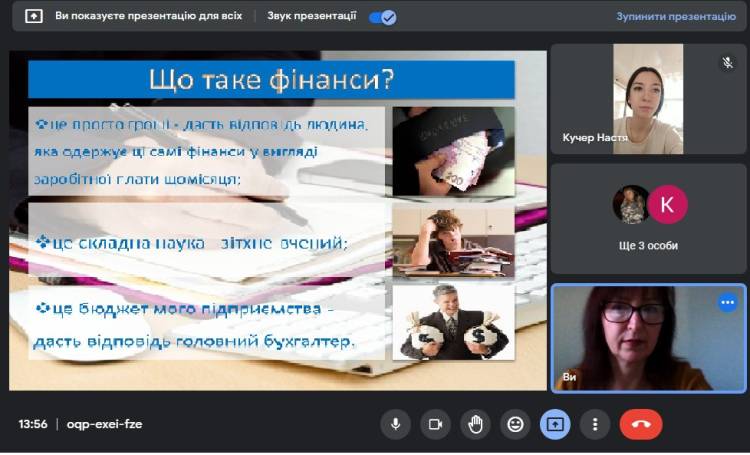Select your own video tile labeled Ви
This screenshot has height=455, width=750.
pyautogui.click(x=648, y=338)
